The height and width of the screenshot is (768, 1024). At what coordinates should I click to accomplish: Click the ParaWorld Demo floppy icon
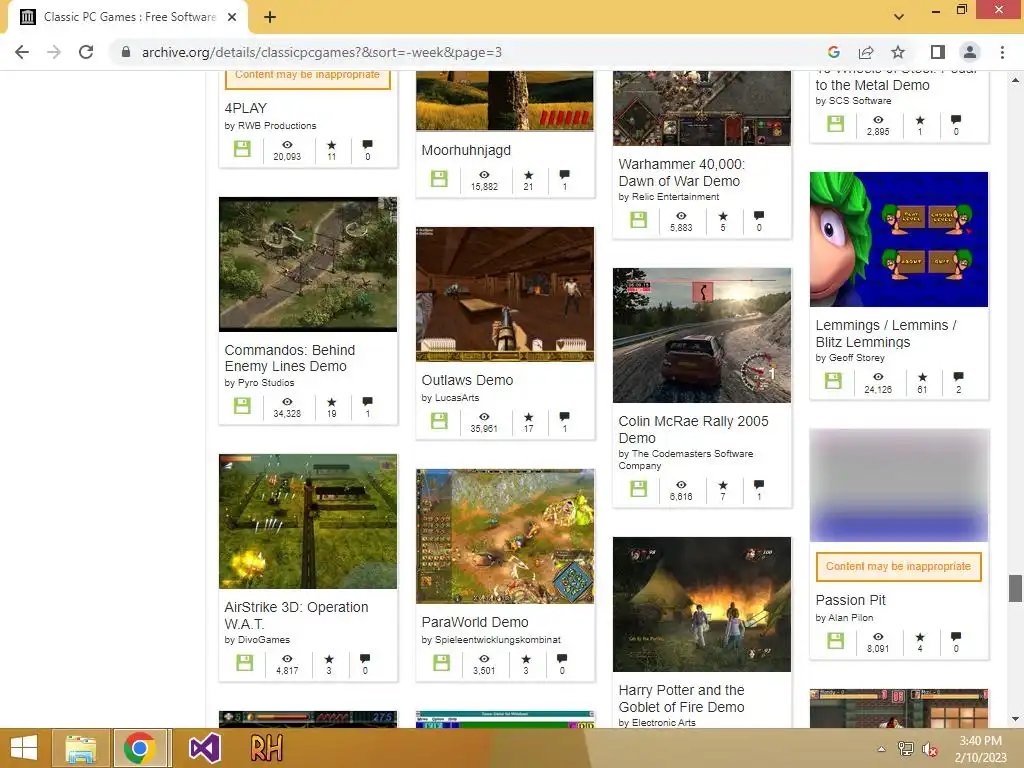point(442,663)
